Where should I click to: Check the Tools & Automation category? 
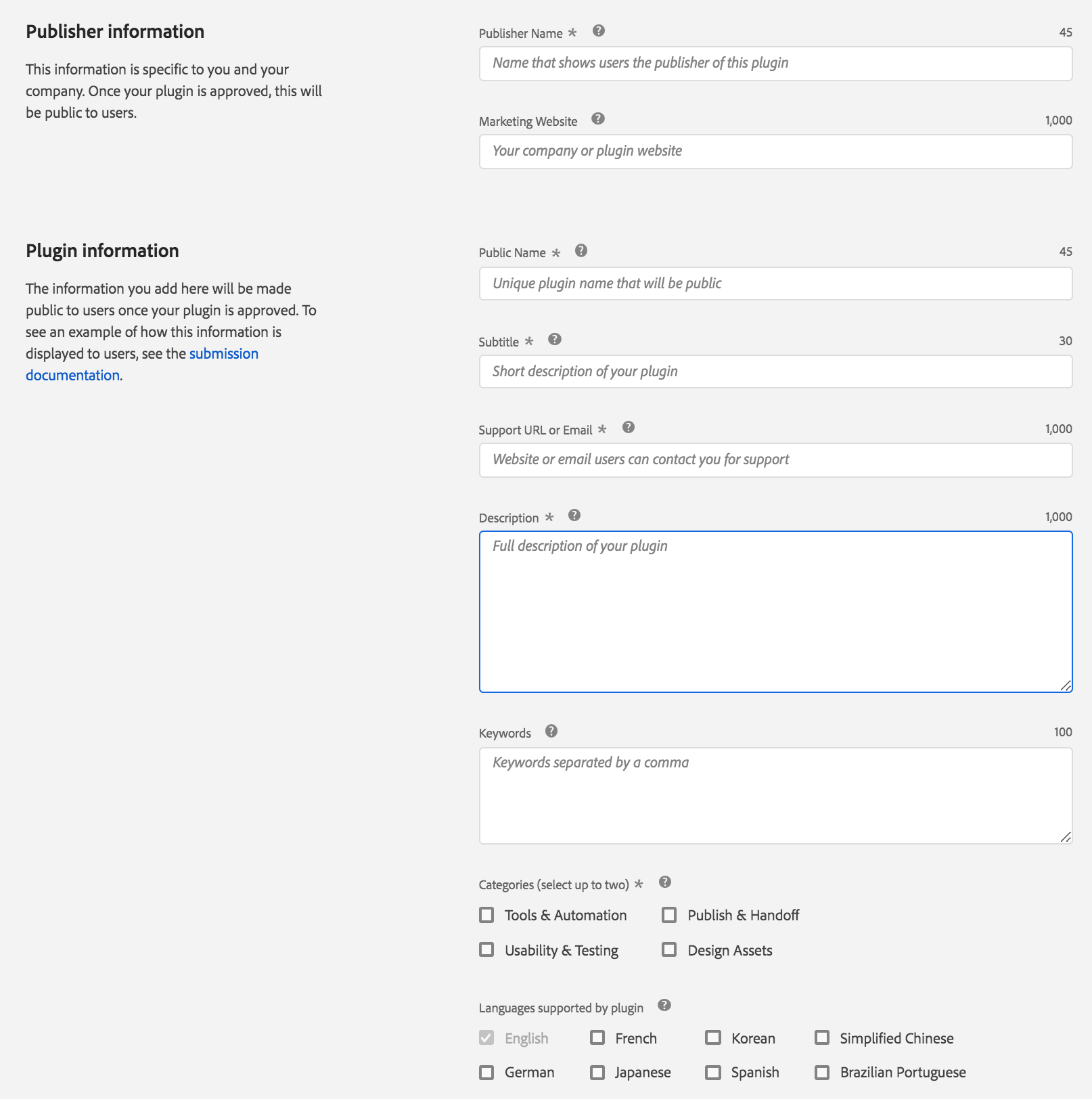pos(486,915)
